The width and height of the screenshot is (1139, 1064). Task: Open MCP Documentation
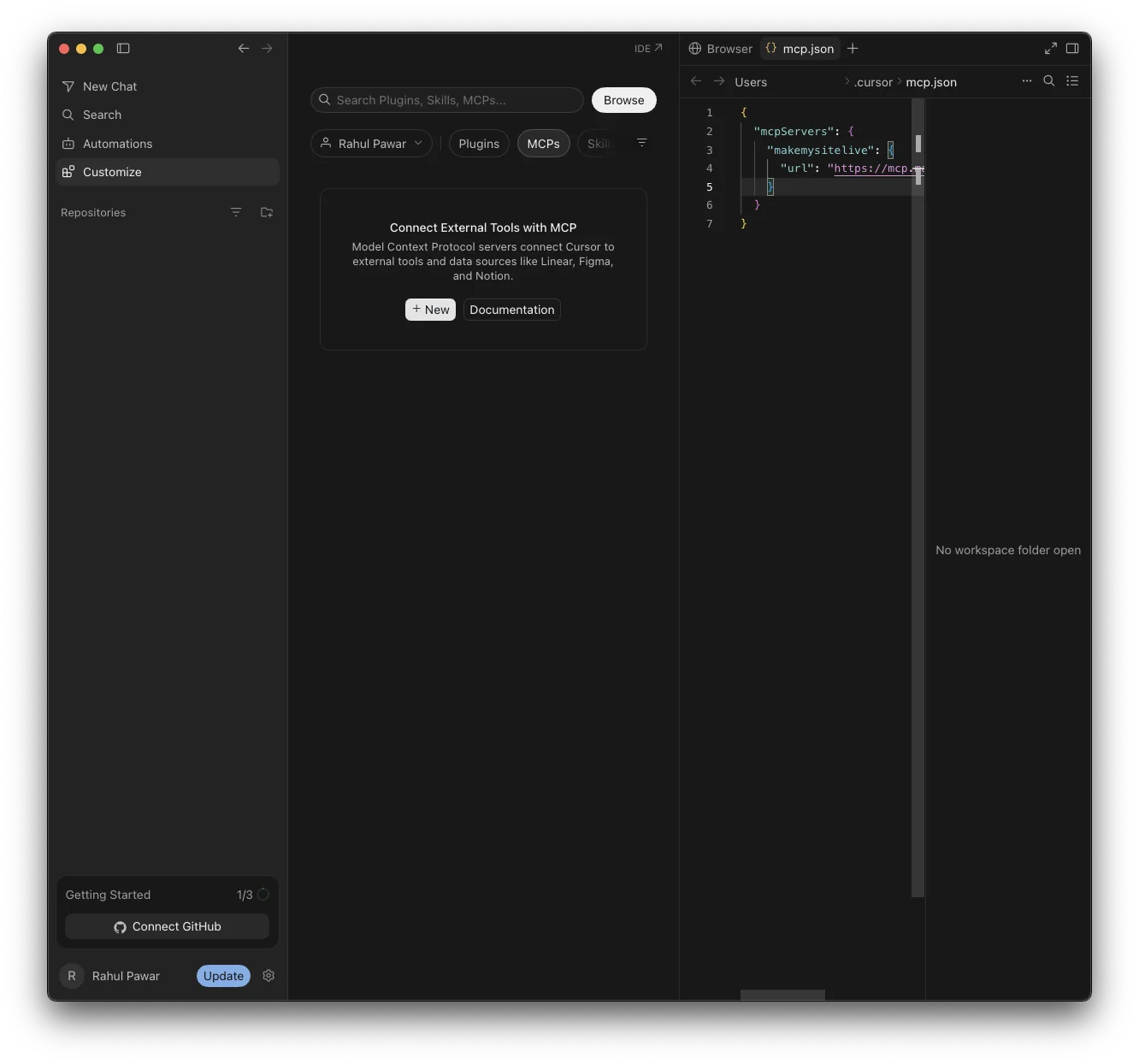pos(512,310)
